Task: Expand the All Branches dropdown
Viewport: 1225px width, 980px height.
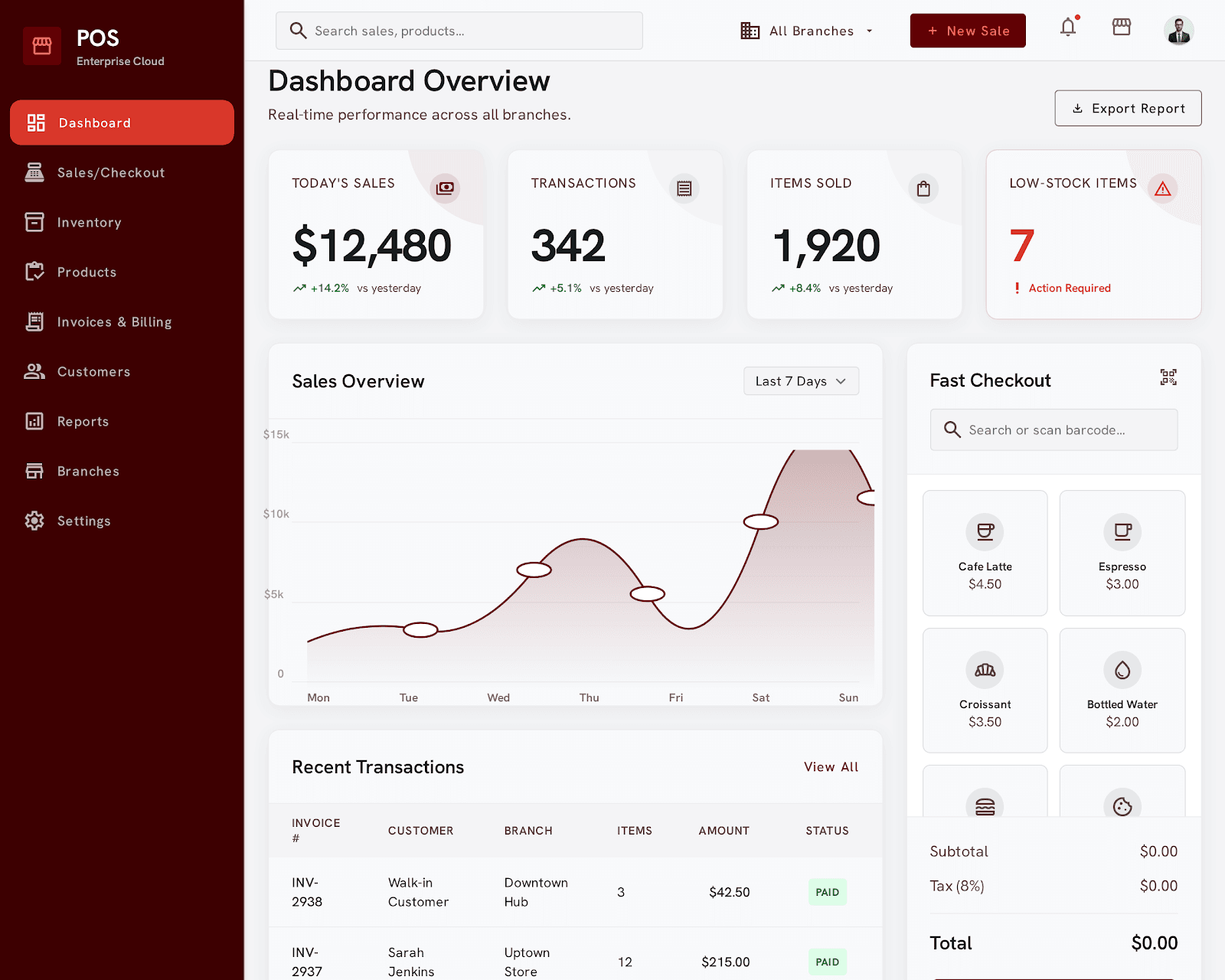Action: (x=807, y=31)
